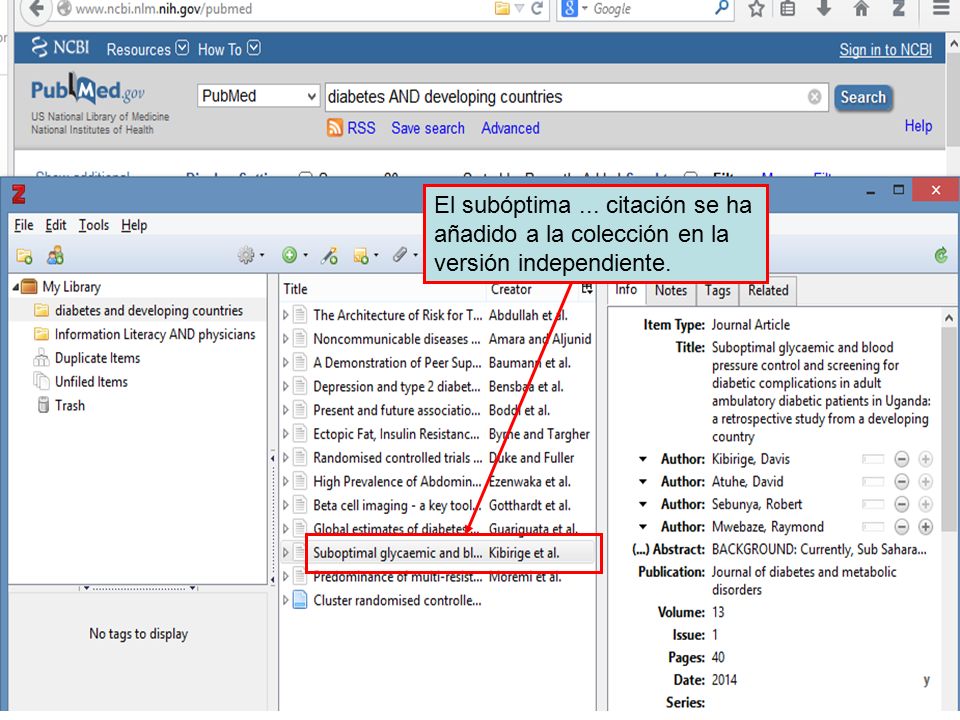Click the NCBI logo
Image resolution: width=960 pixels, height=720 pixels.
click(x=61, y=47)
